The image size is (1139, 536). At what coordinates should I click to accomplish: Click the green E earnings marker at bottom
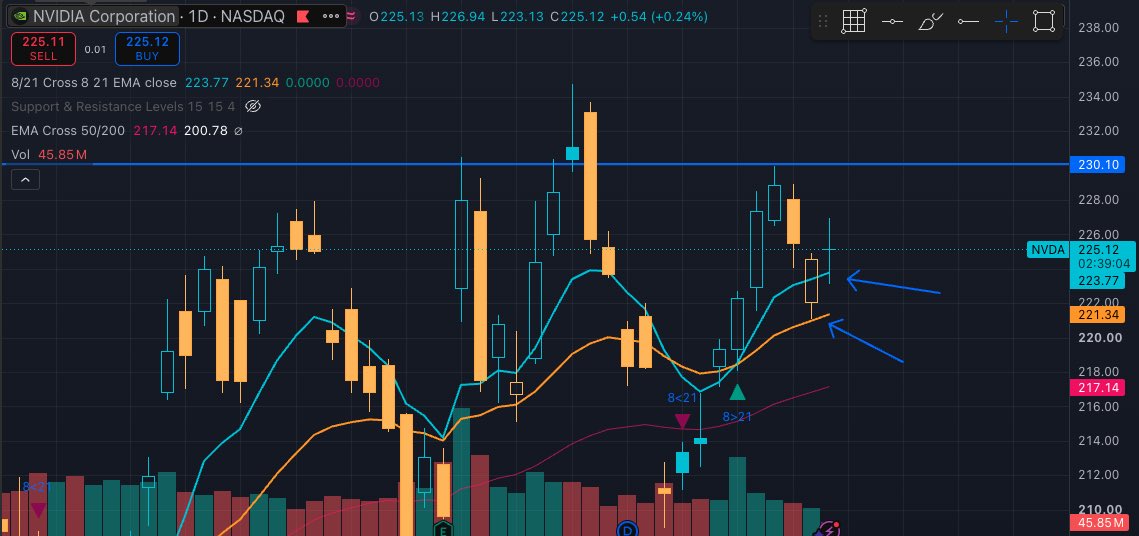442,529
